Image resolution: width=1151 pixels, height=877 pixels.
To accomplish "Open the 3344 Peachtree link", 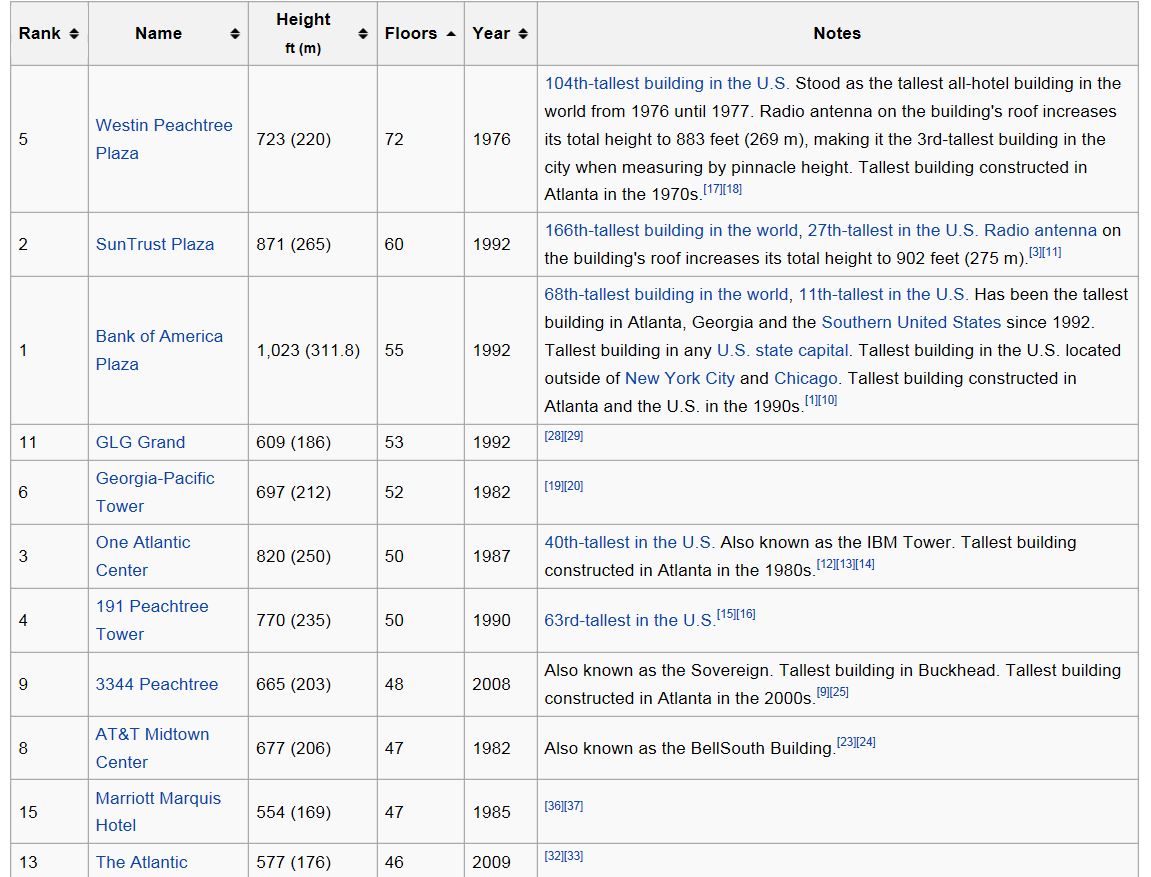I will 156,684.
